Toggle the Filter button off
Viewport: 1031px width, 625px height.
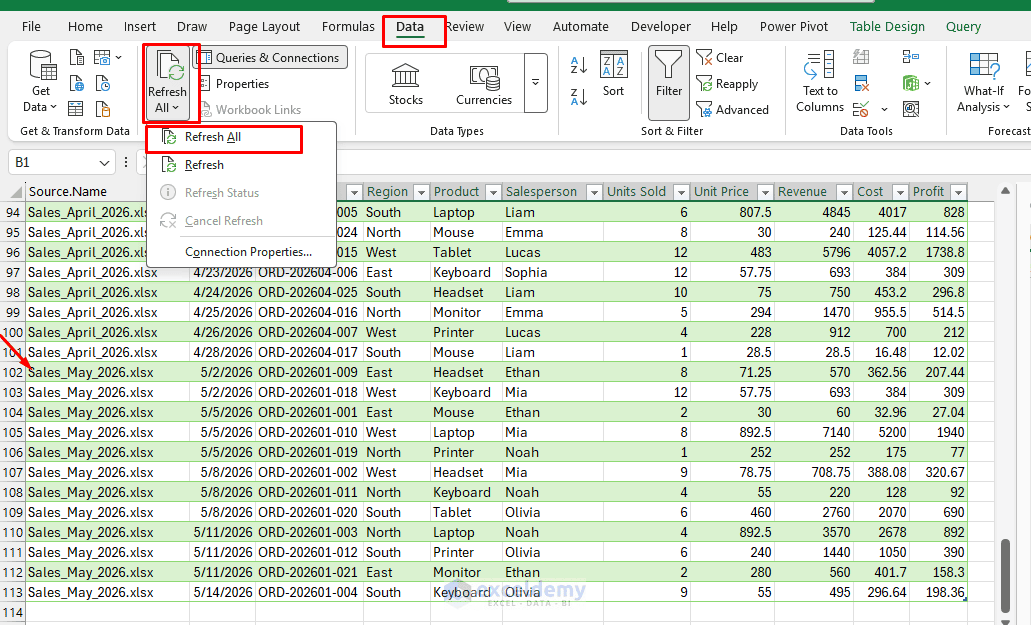669,81
